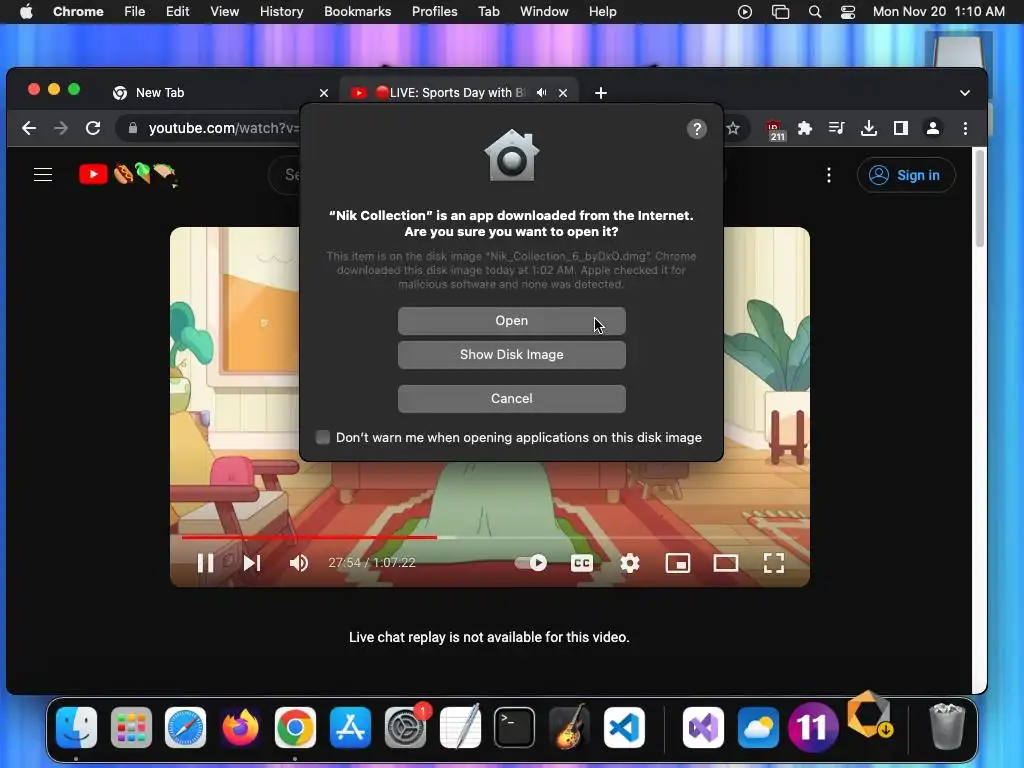Open the Apple menu

click(26, 12)
